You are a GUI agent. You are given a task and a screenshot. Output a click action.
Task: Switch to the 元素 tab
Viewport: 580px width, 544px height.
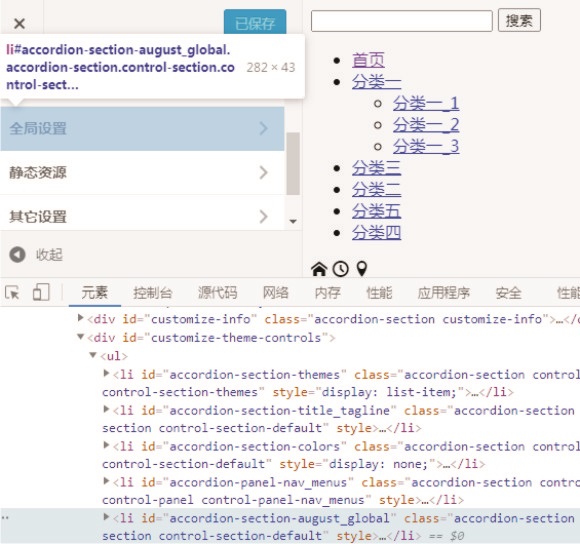pos(95,293)
